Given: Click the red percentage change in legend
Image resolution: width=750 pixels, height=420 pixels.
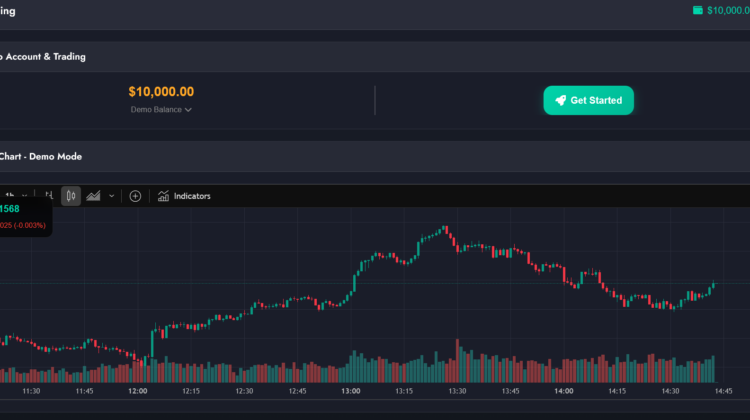Looking at the screenshot, I should tap(20, 225).
